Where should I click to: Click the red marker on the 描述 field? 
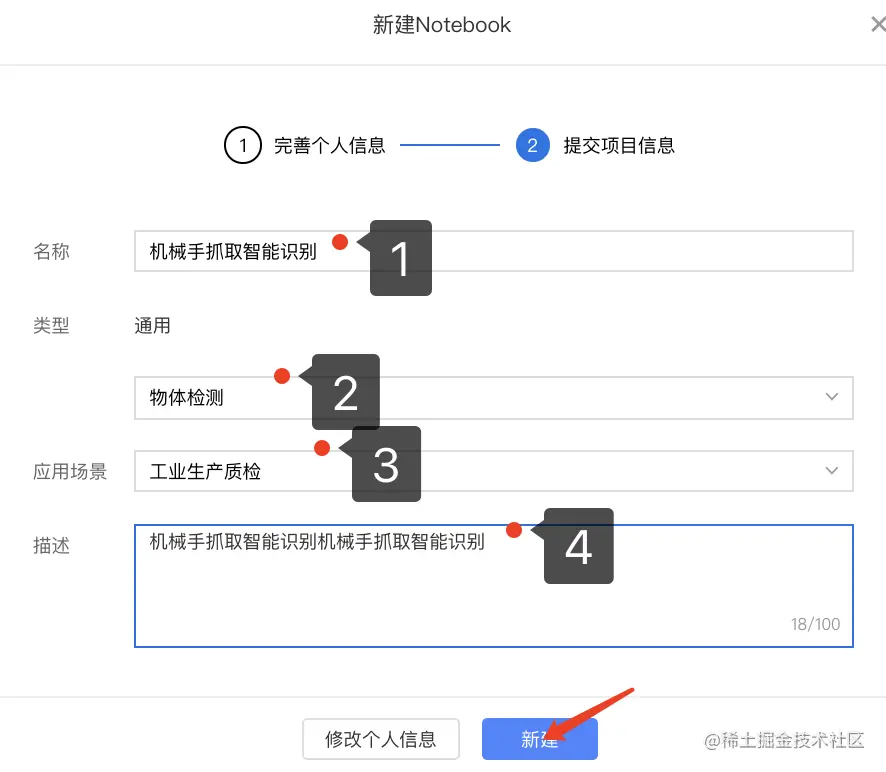[514, 531]
